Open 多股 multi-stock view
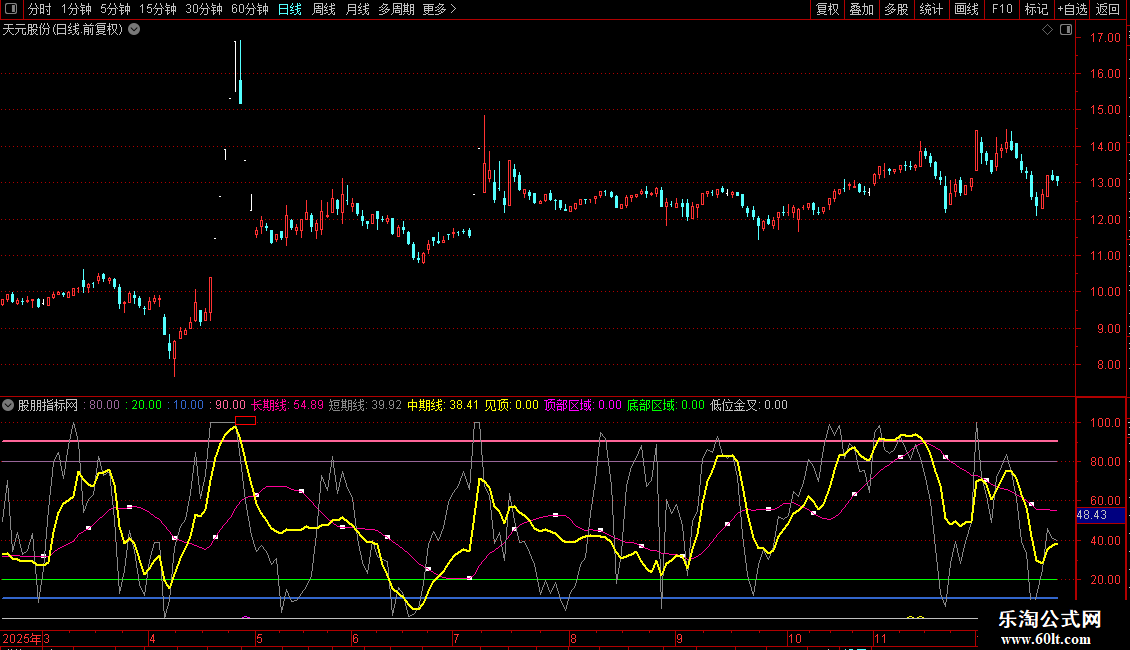This screenshot has height=650, width=1130. pos(896,10)
